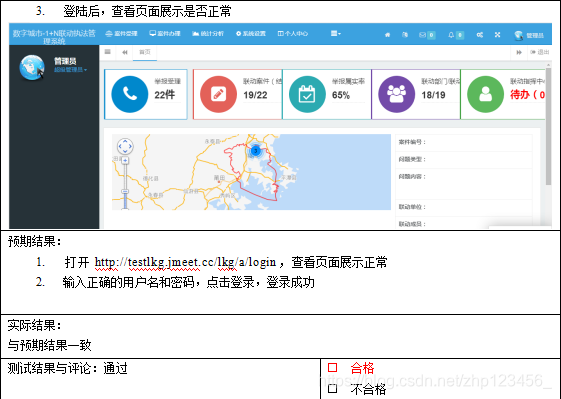This screenshot has width=561, height=399.
Task: Click the red edit icon for 联动案件
Action: pyautogui.click(x=218, y=94)
